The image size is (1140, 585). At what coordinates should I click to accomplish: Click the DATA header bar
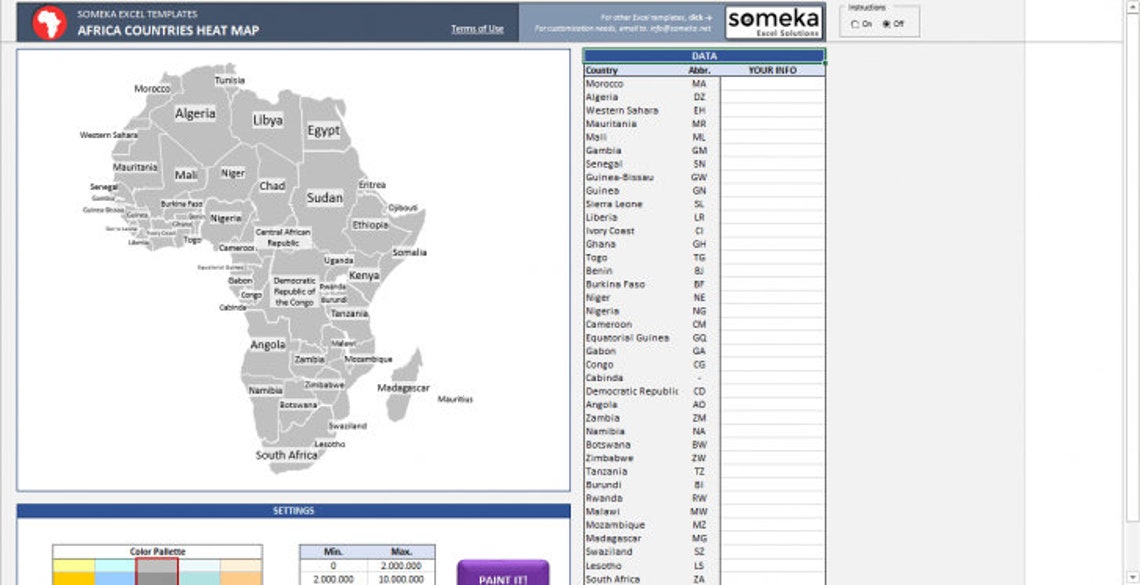pyautogui.click(x=703, y=56)
